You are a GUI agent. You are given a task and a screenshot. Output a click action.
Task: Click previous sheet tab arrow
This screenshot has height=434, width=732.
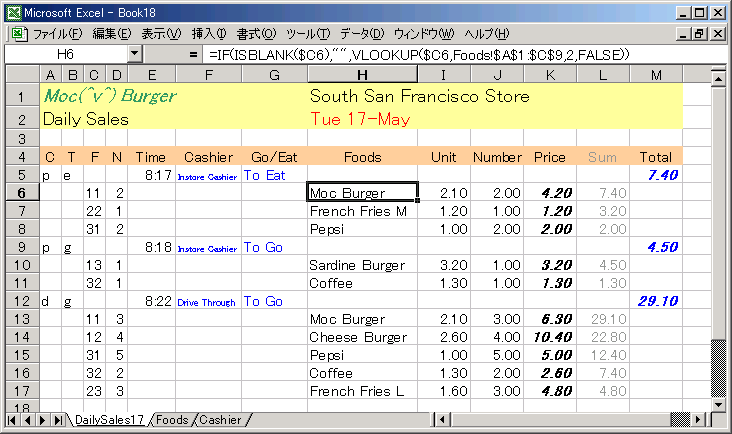[x=27, y=420]
